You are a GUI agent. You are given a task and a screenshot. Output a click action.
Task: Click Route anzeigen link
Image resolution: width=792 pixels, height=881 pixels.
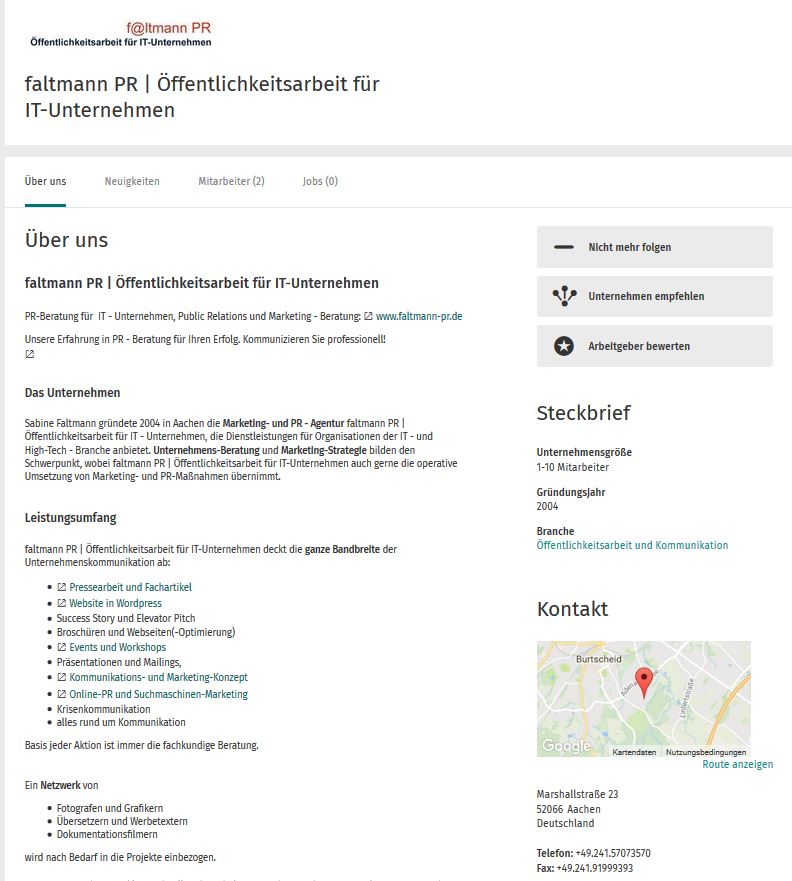coord(738,764)
